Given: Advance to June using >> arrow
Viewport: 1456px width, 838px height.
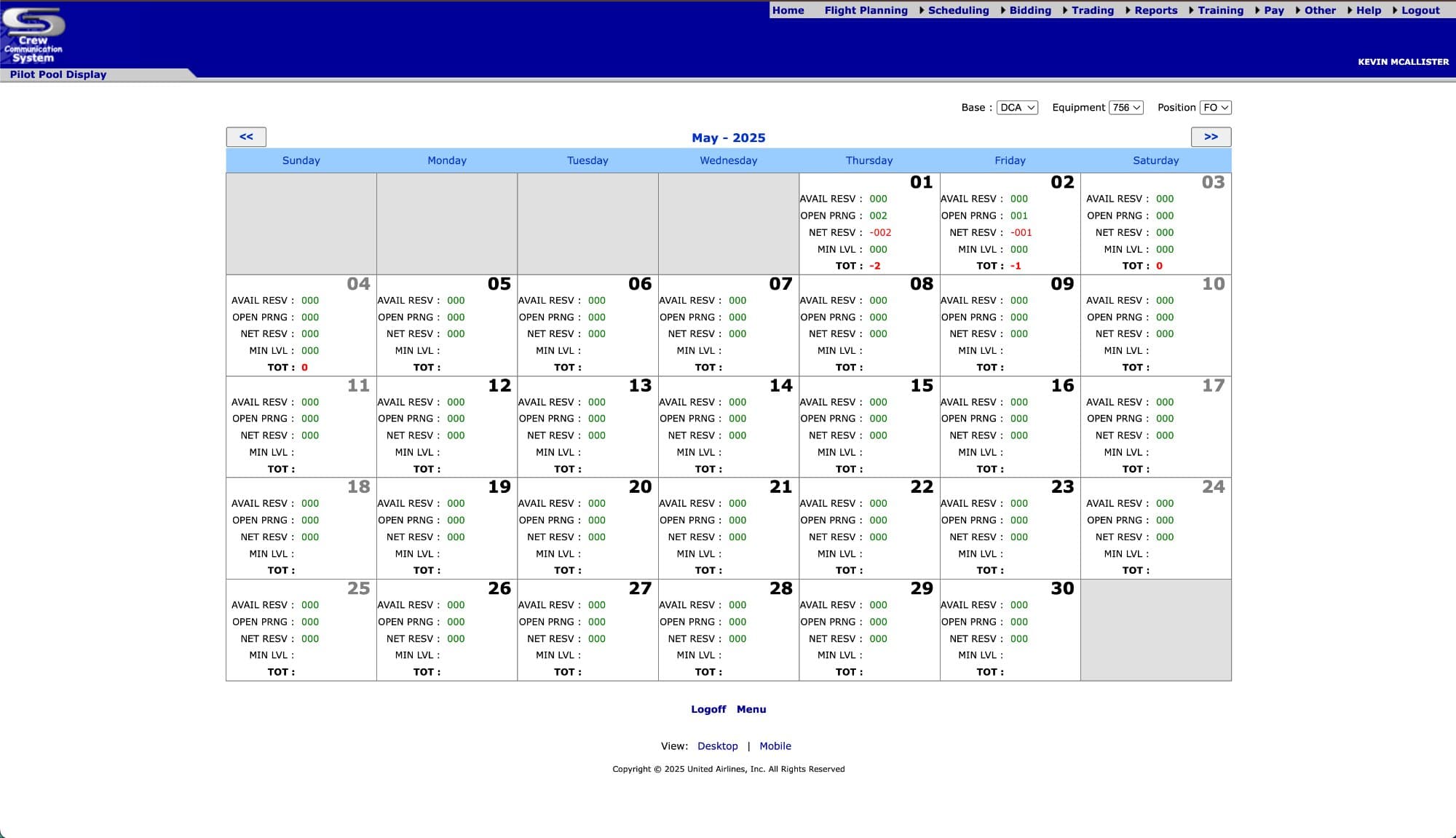Looking at the screenshot, I should click(x=1211, y=137).
